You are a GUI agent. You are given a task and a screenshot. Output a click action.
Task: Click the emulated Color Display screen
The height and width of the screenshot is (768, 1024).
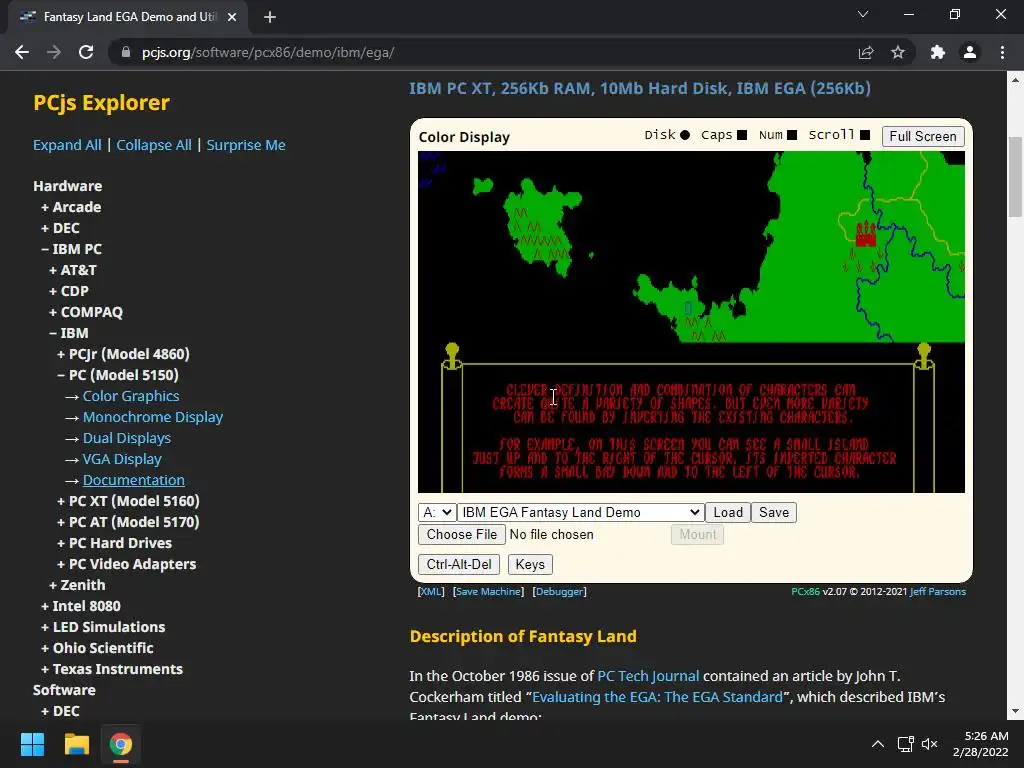coord(691,322)
